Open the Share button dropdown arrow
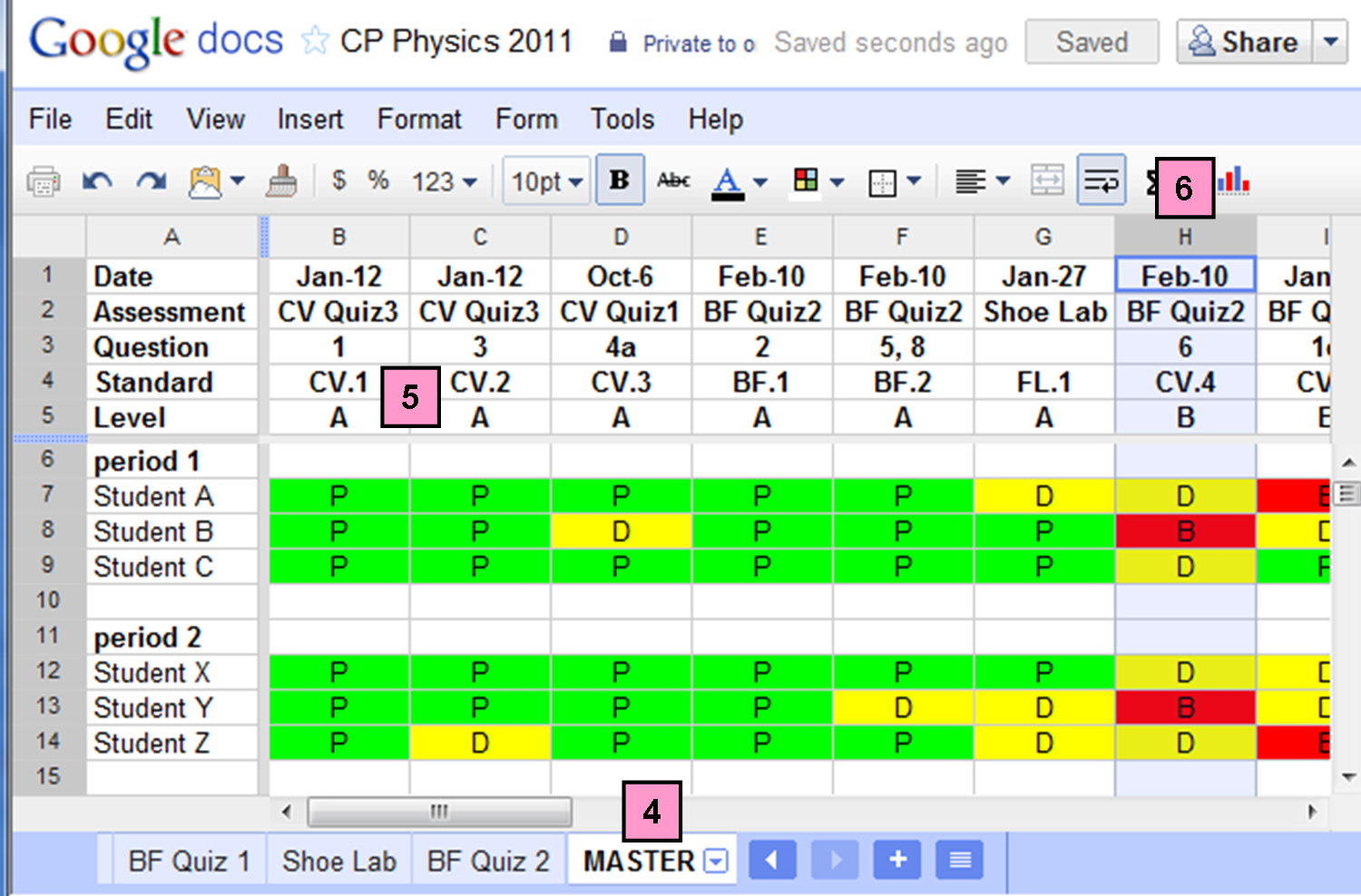Image resolution: width=1361 pixels, height=896 pixels. [x=1330, y=42]
